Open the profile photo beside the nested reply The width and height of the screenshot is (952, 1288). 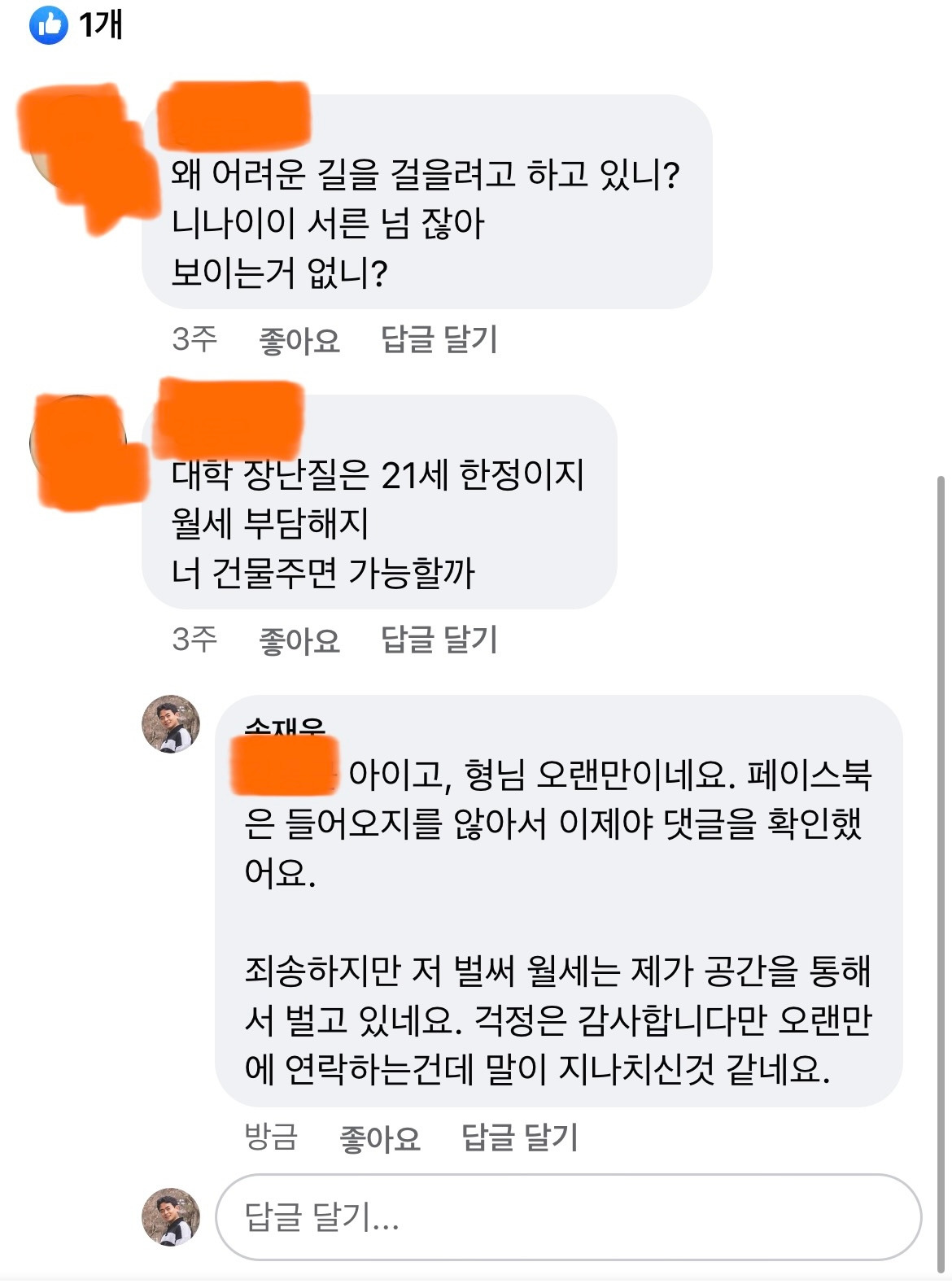pos(171,724)
